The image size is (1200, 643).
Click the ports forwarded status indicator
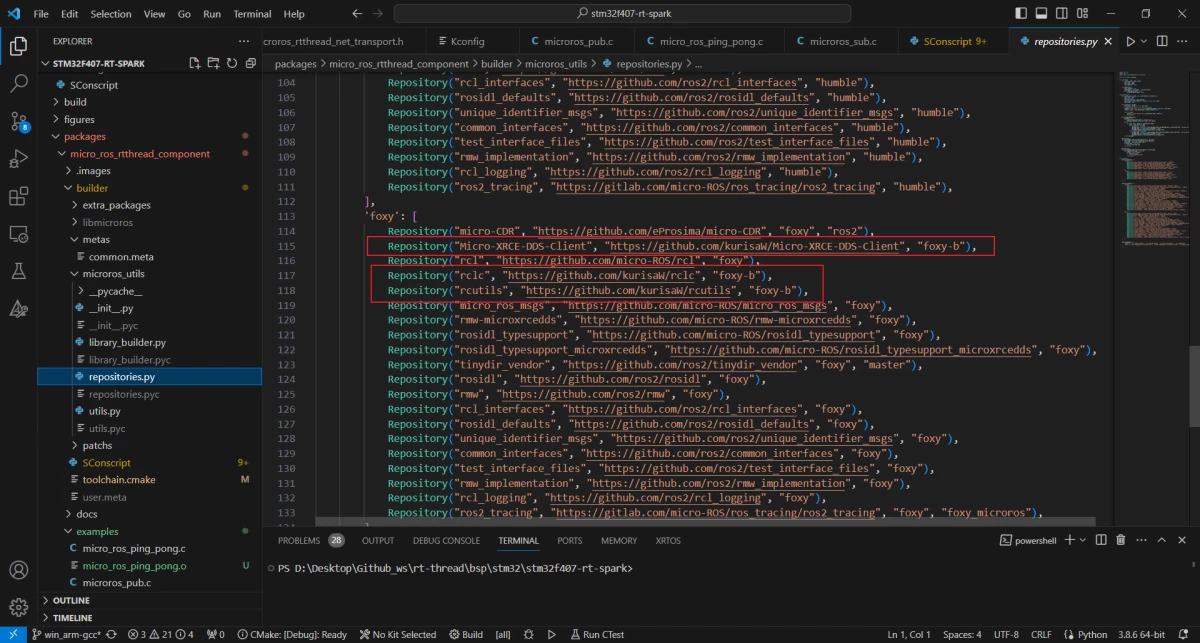click(215, 634)
